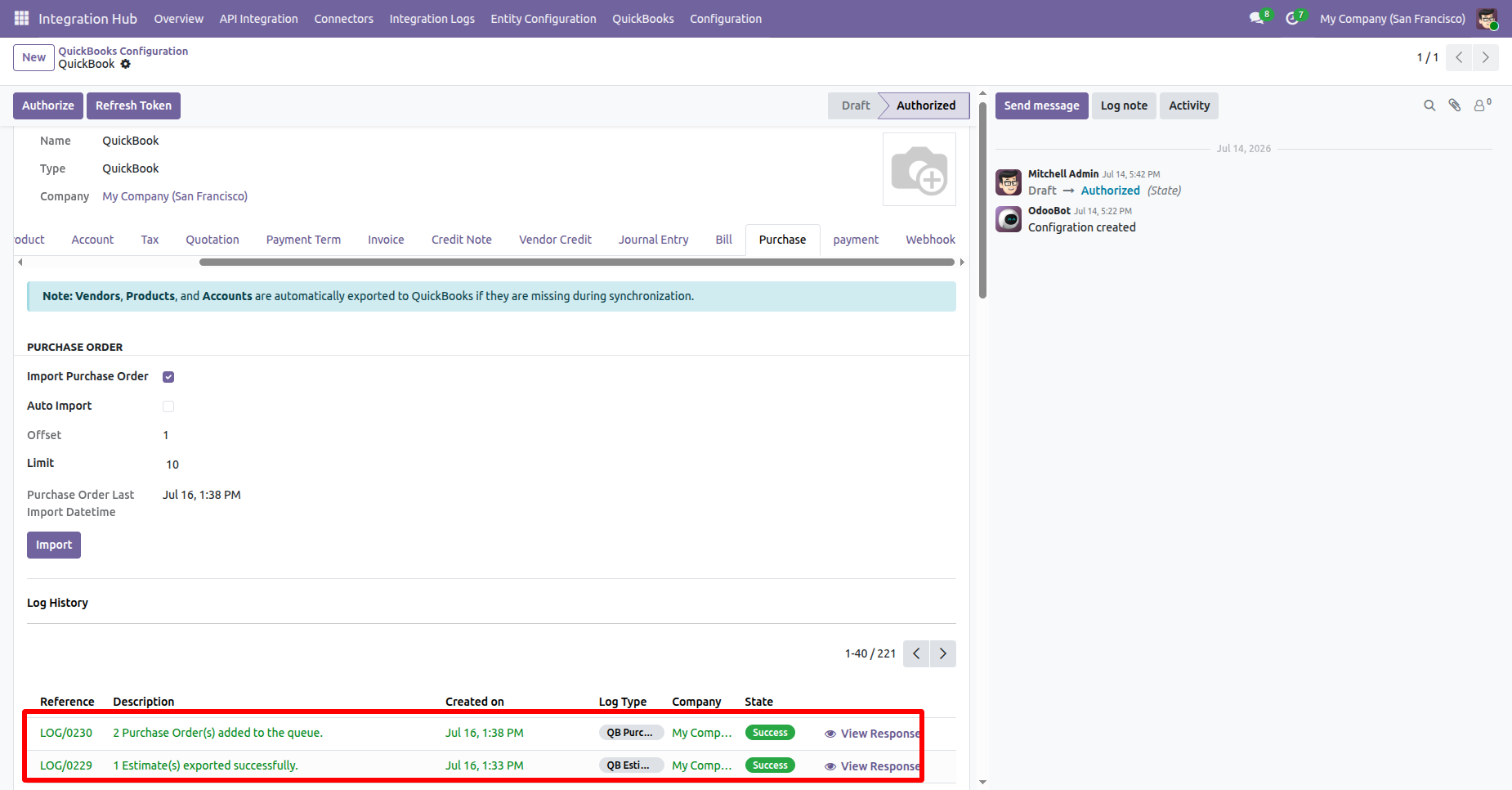Image resolution: width=1512 pixels, height=790 pixels.
Task: Open the user avatar menu
Action: coord(1487,18)
